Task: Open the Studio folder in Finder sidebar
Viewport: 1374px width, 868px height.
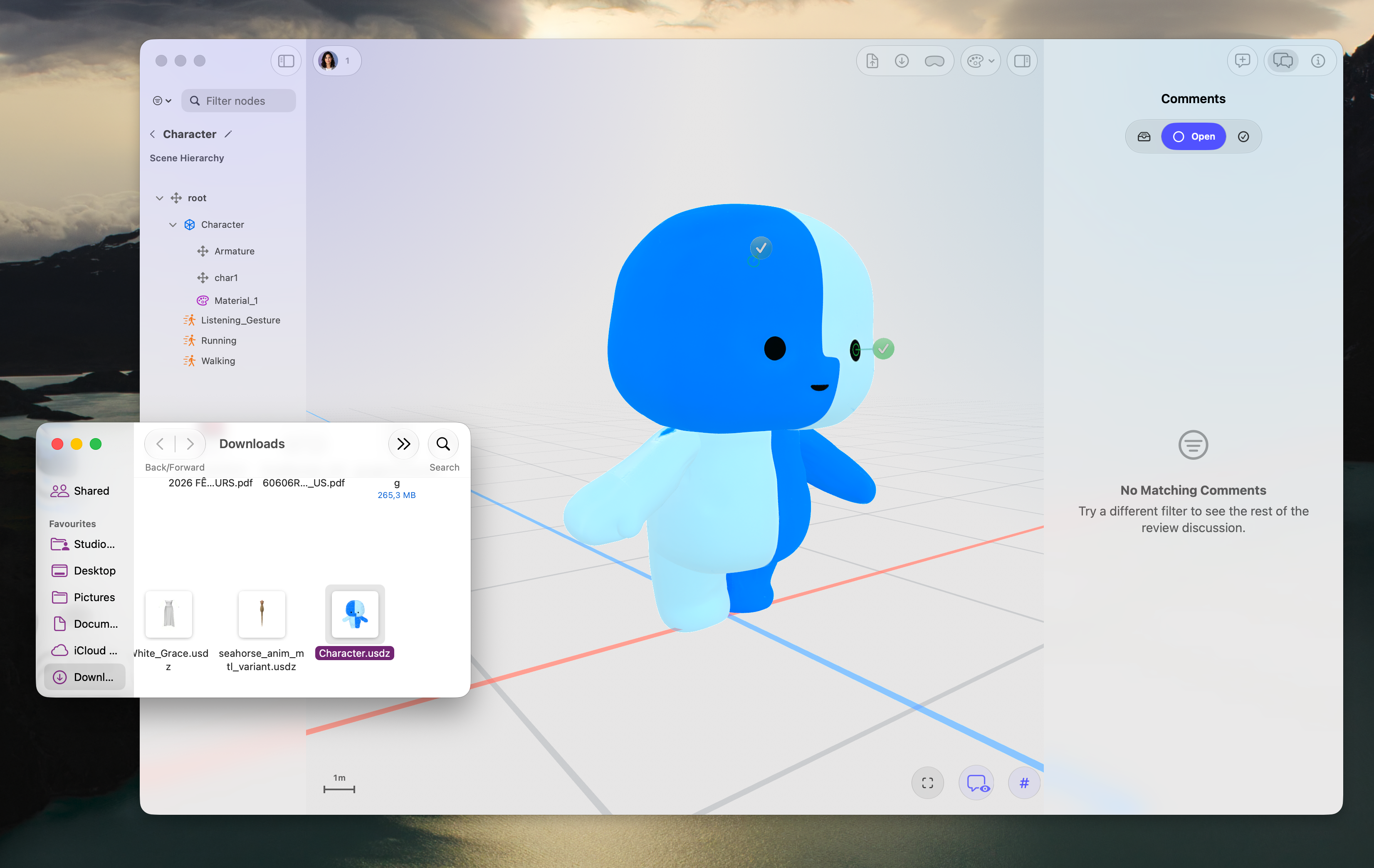Action: pyautogui.click(x=84, y=544)
